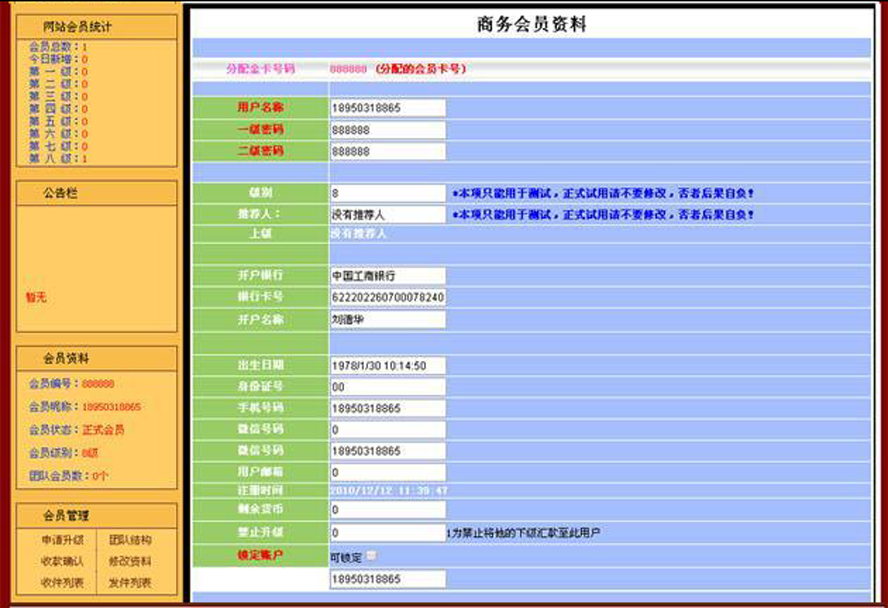
Task: Click the 身份证号 field showing 00
Action: pyautogui.click(x=388, y=387)
